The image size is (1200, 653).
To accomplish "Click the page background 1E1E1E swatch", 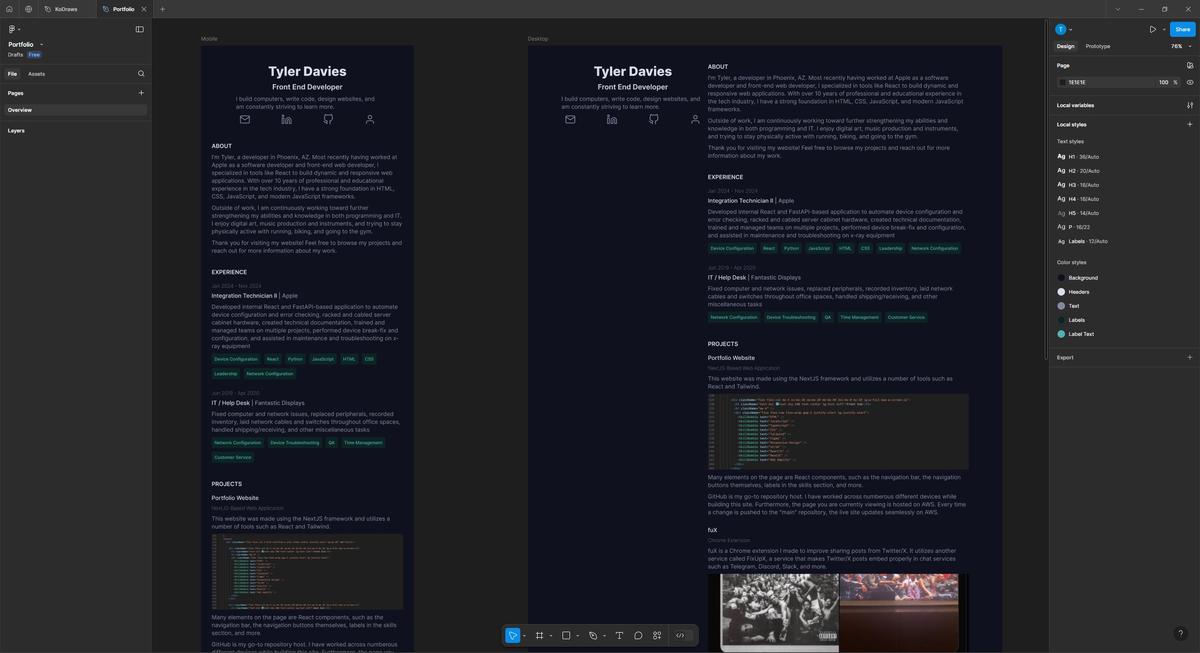I will 1062,82.
